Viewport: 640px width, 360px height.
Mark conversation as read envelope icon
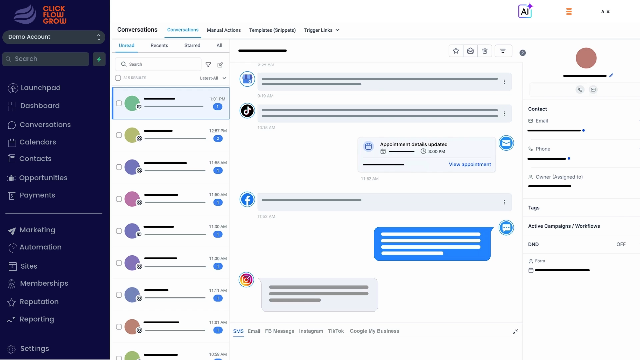(470, 51)
